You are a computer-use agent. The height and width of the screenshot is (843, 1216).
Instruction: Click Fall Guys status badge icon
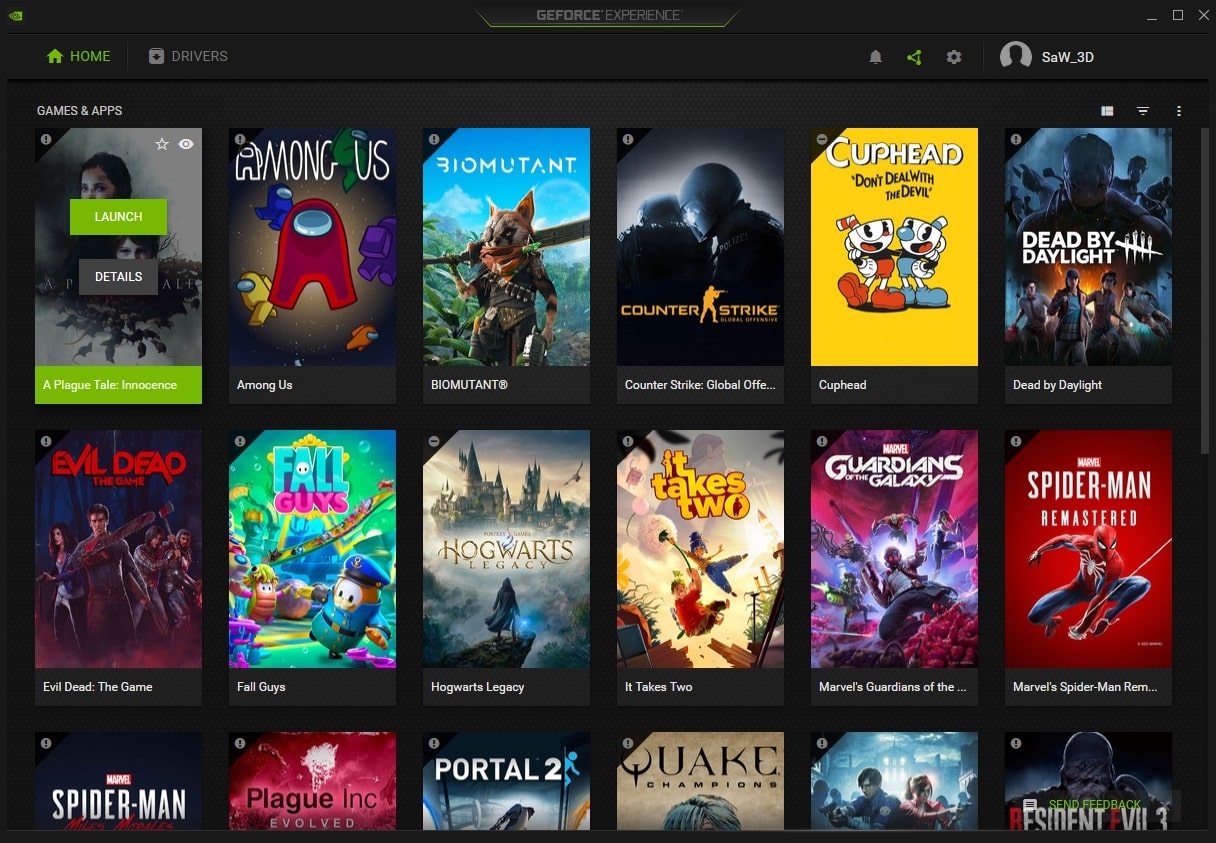[239, 441]
